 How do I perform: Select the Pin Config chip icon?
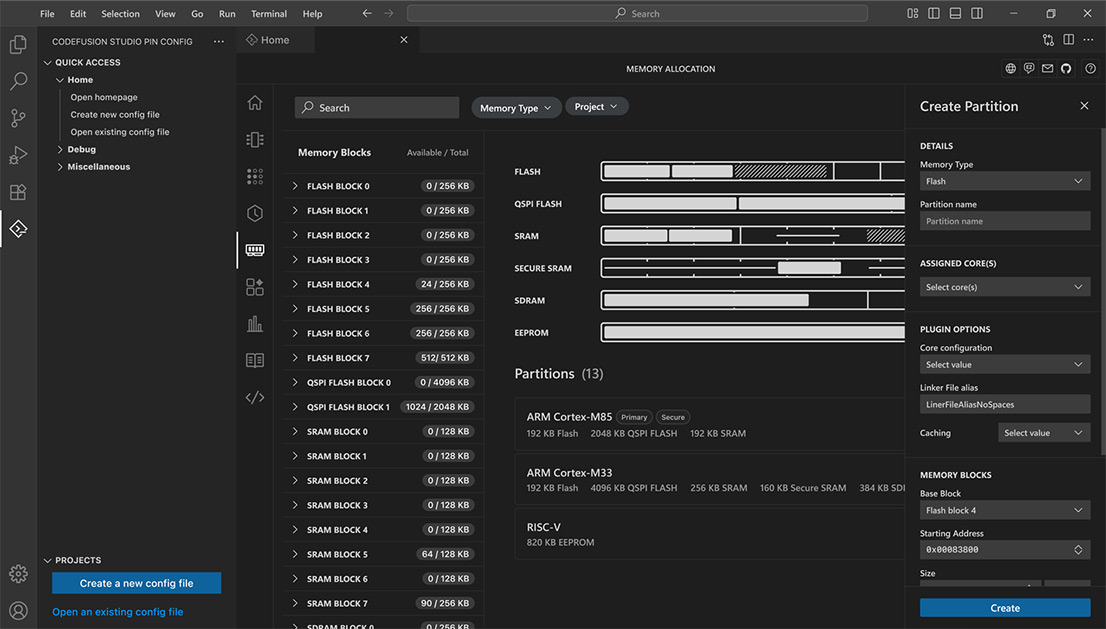pos(255,139)
